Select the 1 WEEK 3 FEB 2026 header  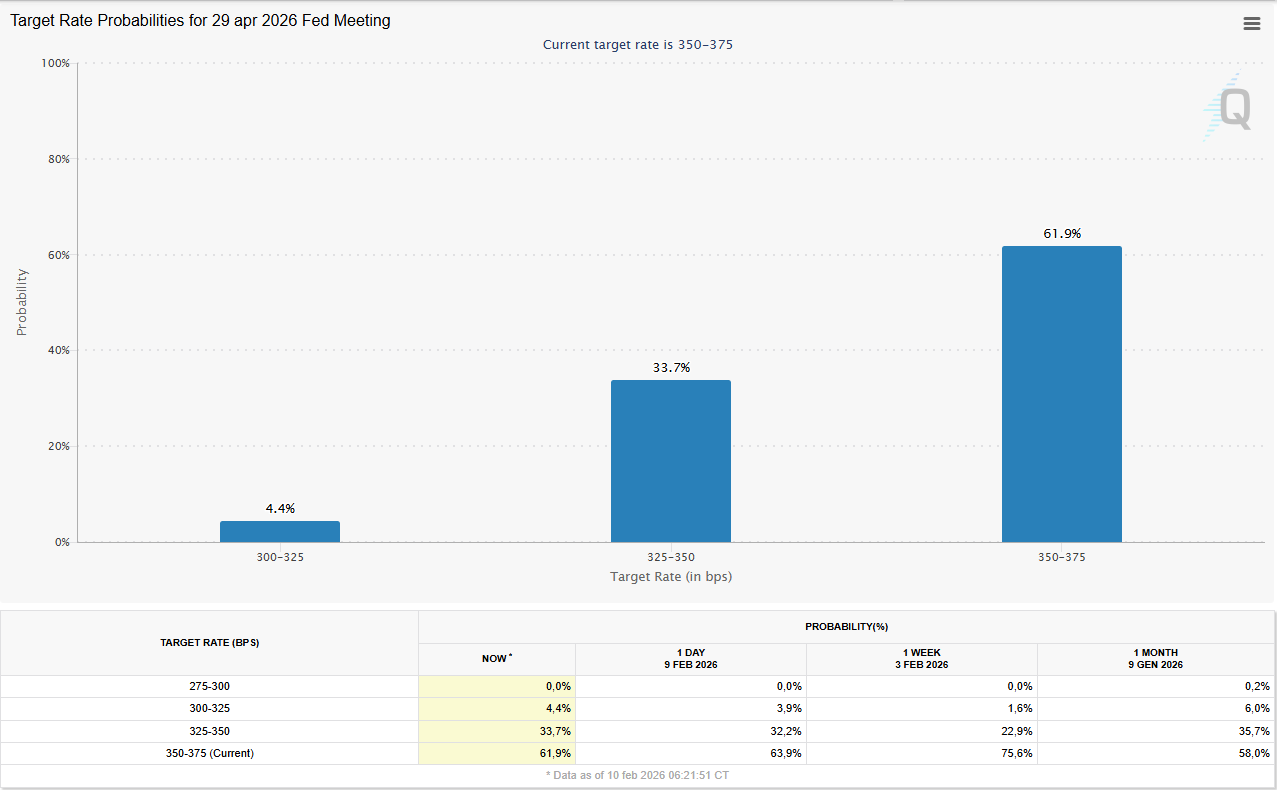pos(921,658)
